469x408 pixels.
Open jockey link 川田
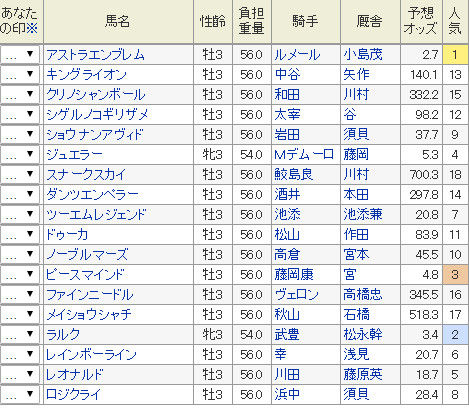coord(287,375)
